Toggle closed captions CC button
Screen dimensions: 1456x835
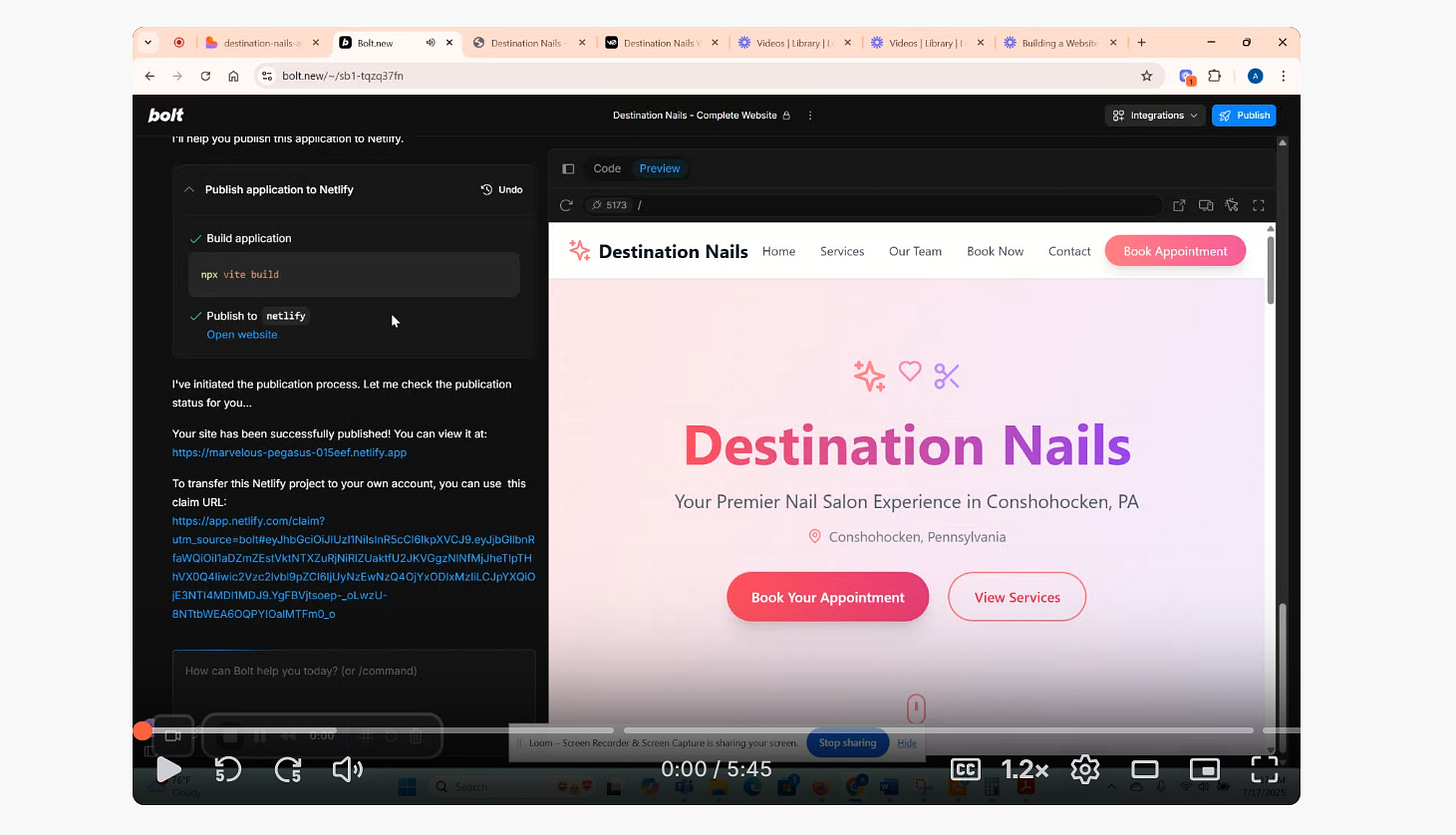(965, 769)
